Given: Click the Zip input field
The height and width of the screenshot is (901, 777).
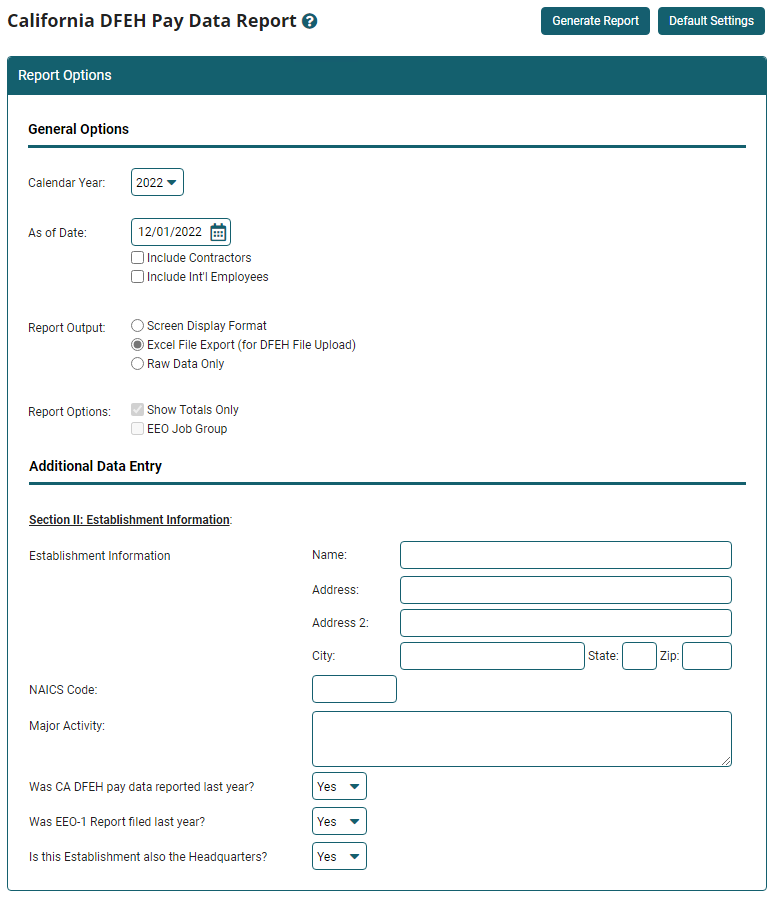Looking at the screenshot, I should [706, 656].
